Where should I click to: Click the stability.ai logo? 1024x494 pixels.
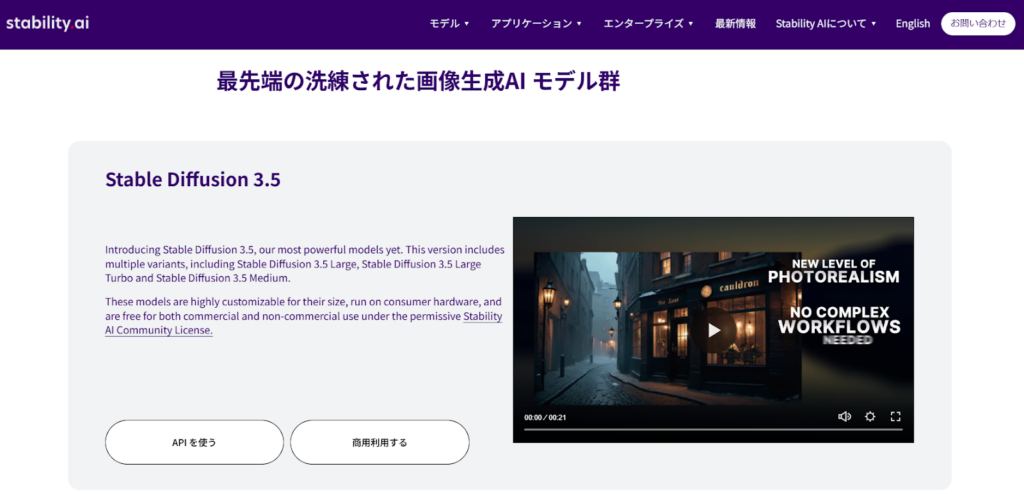tap(48, 23)
